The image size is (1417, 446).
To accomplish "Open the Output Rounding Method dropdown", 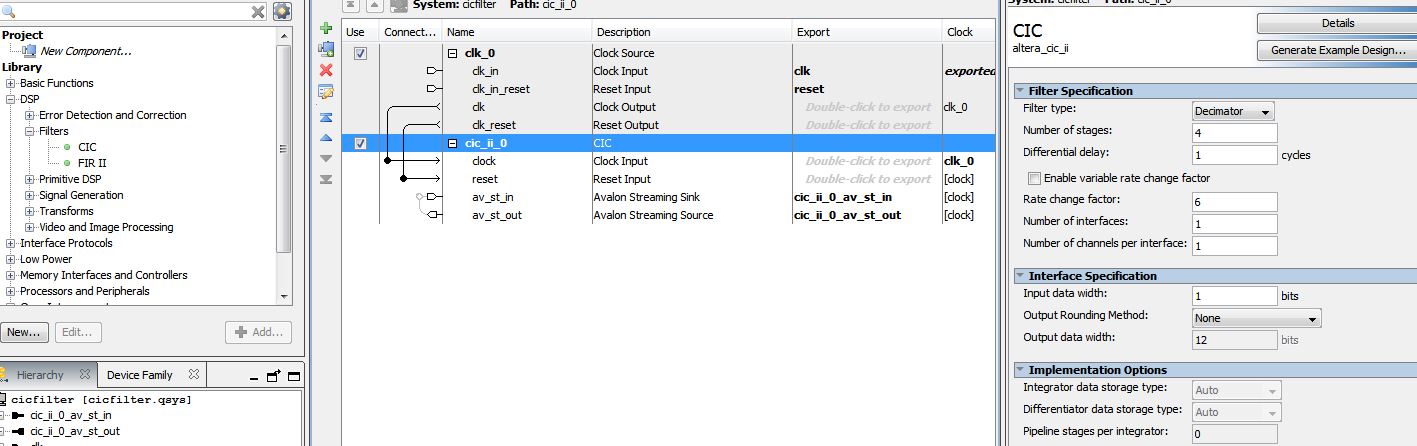I will [1257, 318].
